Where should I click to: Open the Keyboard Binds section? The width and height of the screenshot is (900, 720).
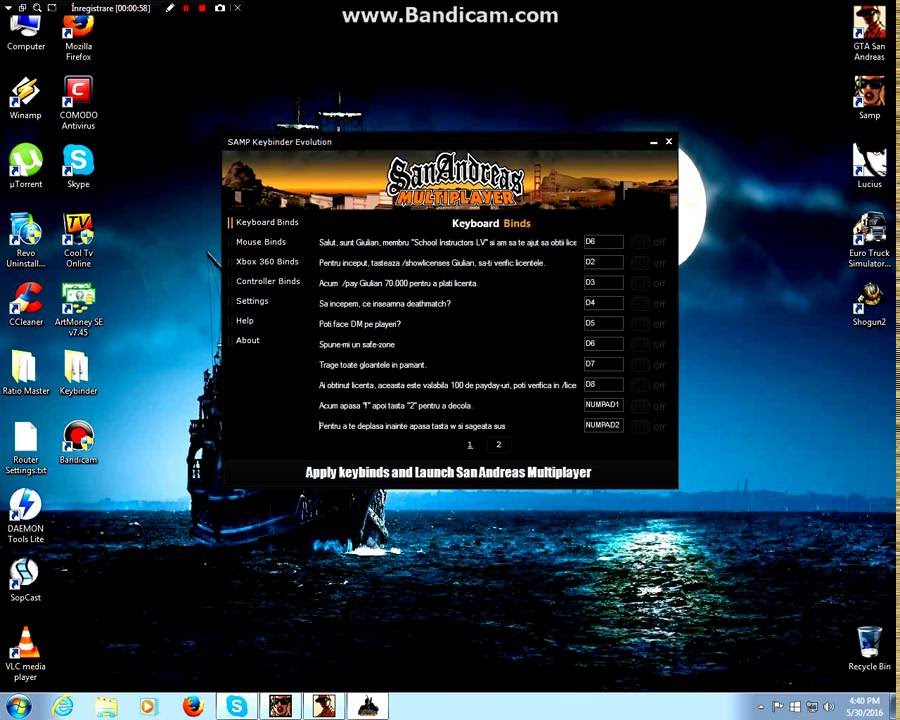(x=267, y=222)
